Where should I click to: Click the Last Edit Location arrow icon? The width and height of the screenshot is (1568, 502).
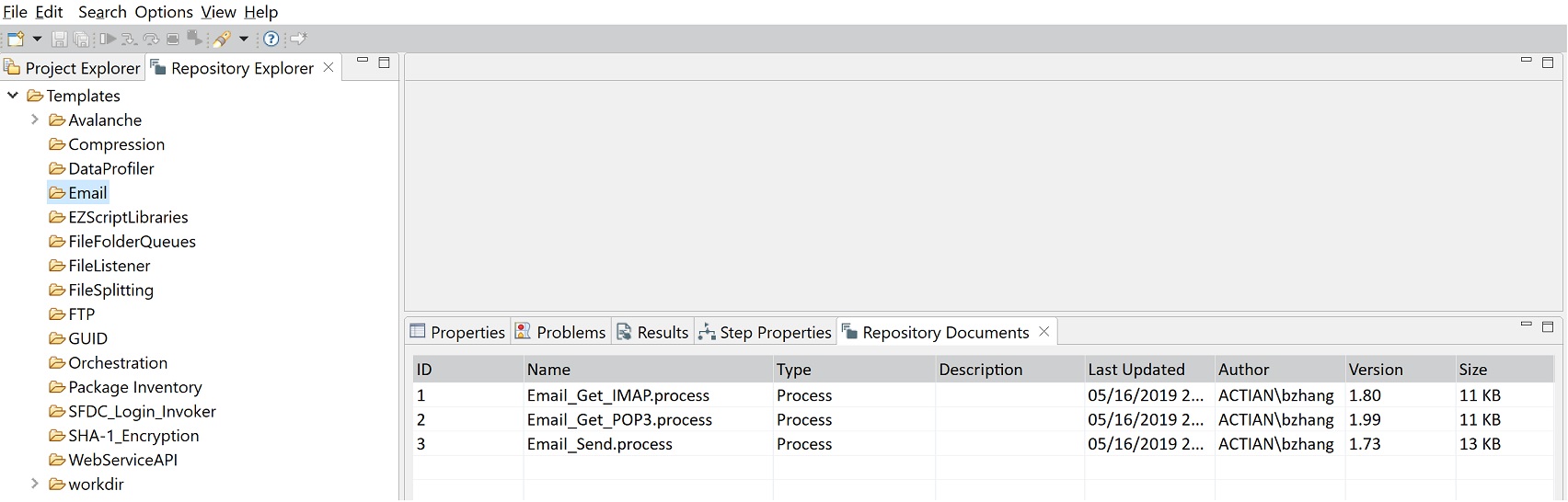click(297, 39)
